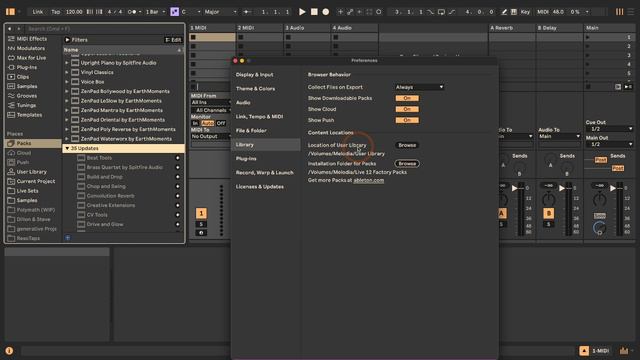Browse for Location of User Library
Viewport: 640px width, 360px height.
click(407, 145)
